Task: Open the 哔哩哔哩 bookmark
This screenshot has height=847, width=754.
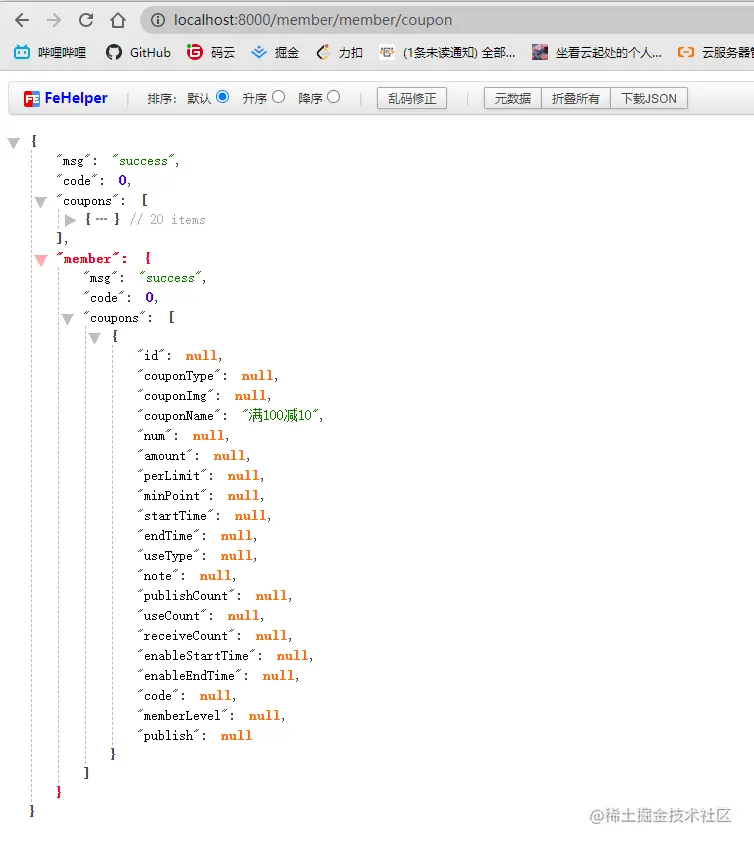Action: 50,52
